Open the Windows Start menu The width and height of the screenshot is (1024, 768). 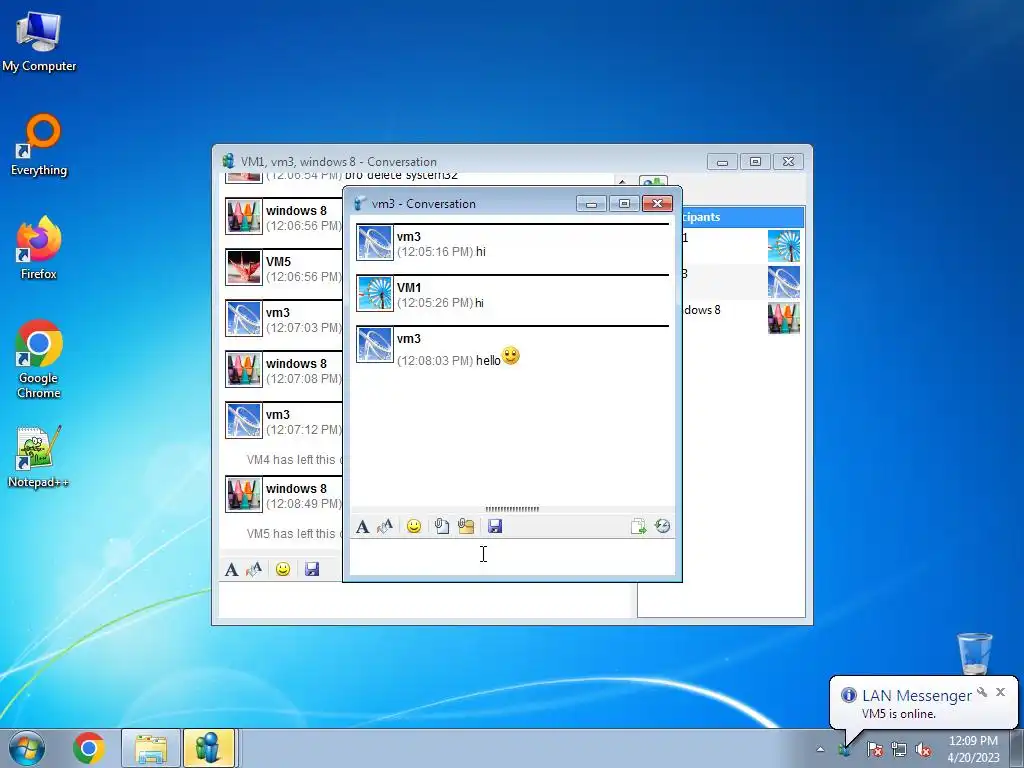pyautogui.click(x=26, y=748)
